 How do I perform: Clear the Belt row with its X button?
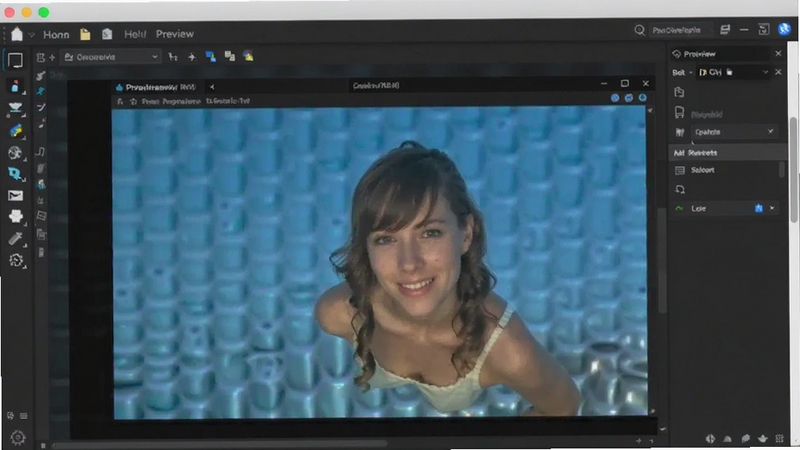click(778, 72)
